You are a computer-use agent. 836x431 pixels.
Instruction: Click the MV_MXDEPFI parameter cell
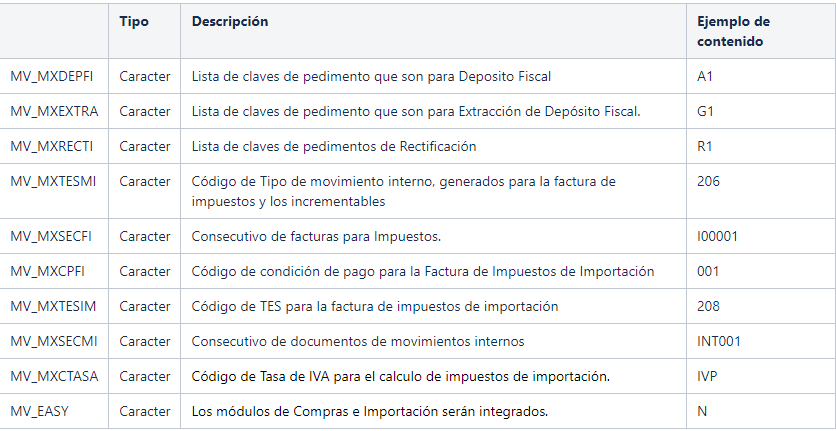[52, 76]
